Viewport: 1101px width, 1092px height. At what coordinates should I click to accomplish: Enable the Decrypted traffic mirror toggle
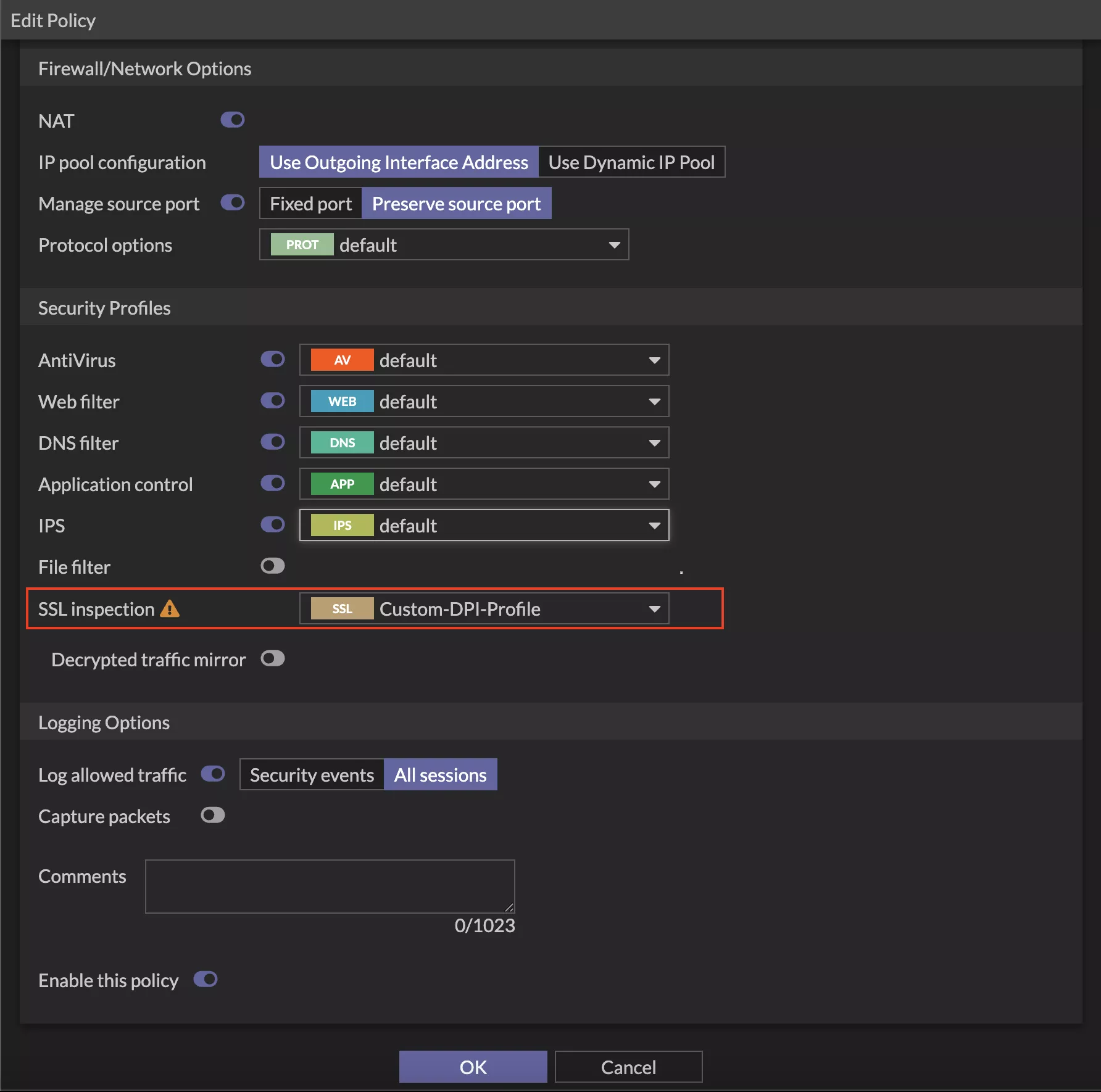pos(273,658)
